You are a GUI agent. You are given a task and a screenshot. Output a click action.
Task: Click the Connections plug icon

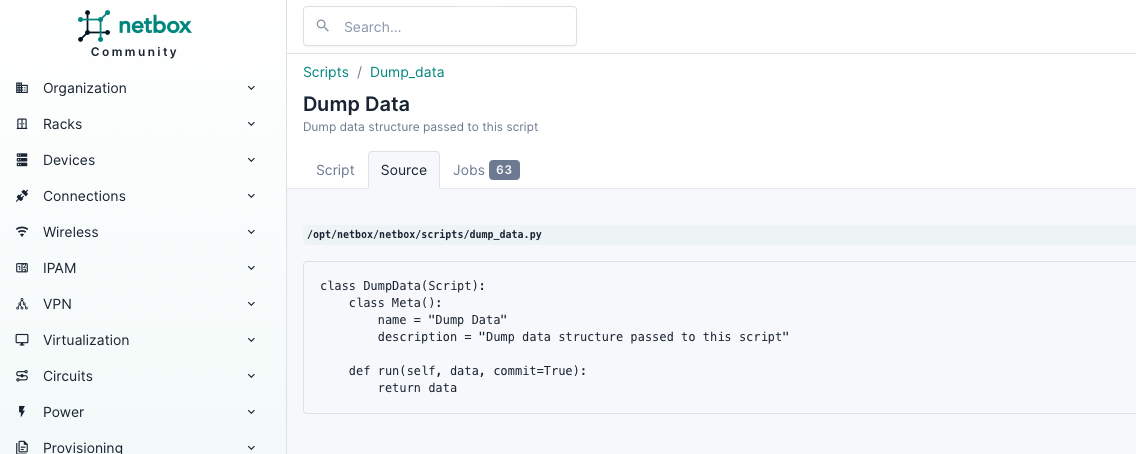[22, 196]
